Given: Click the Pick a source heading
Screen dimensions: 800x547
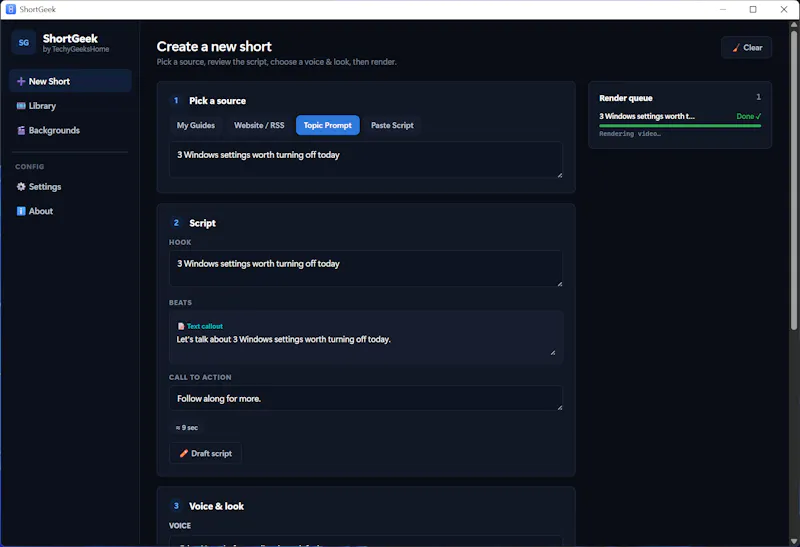Looking at the screenshot, I should (x=217, y=101).
